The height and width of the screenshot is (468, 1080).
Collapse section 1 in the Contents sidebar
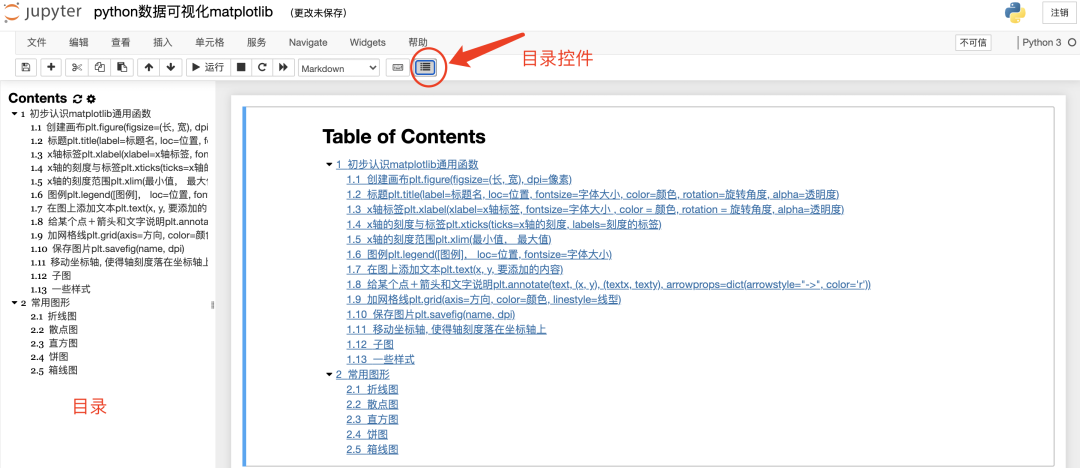pos(14,114)
